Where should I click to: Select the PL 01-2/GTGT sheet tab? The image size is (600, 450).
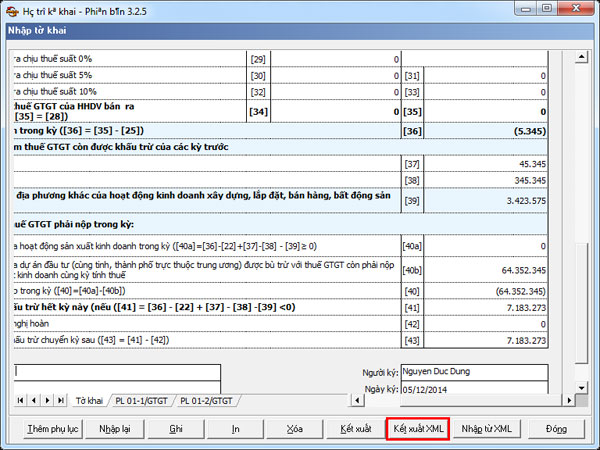tap(208, 401)
